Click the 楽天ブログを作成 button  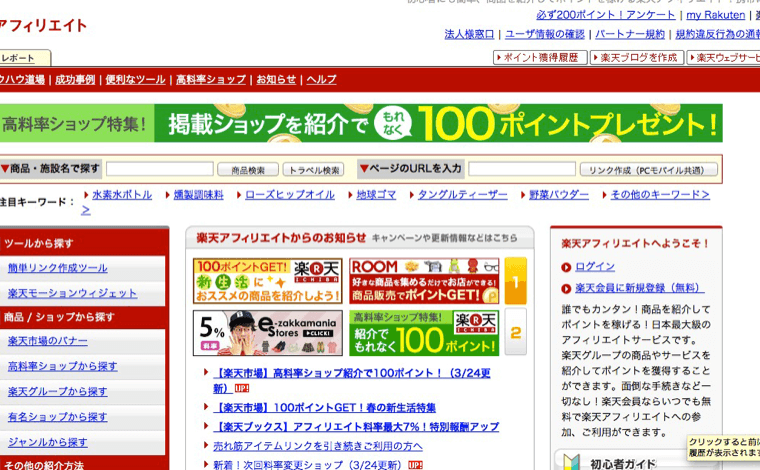pos(637,58)
